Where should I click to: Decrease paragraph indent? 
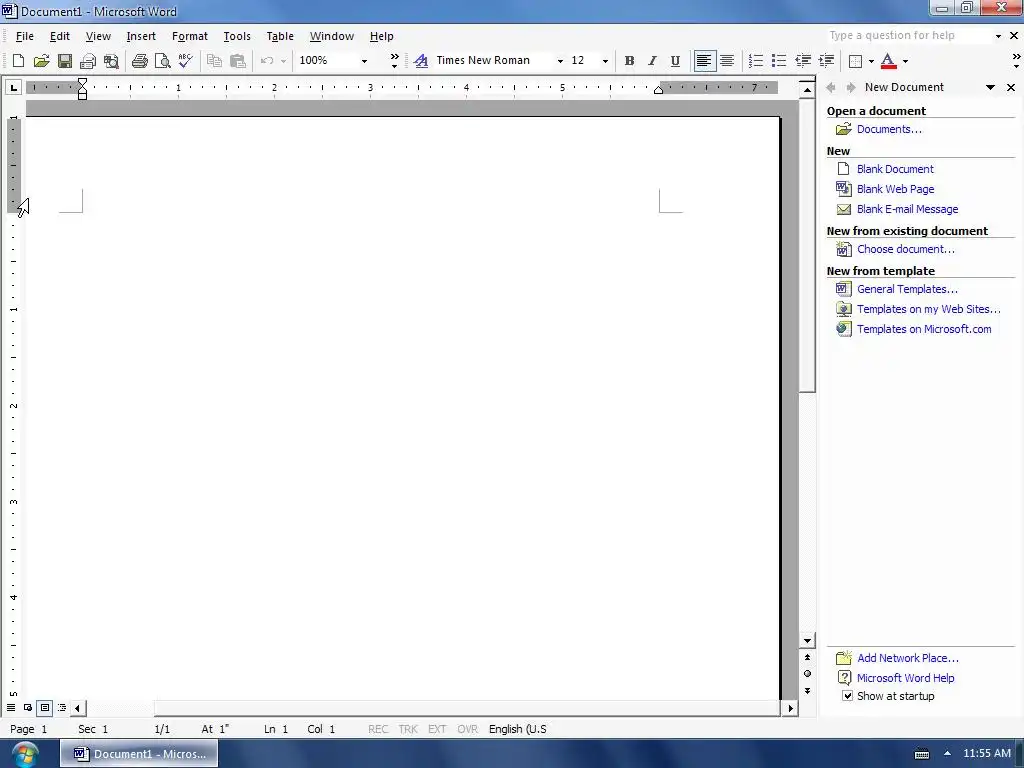(803, 61)
